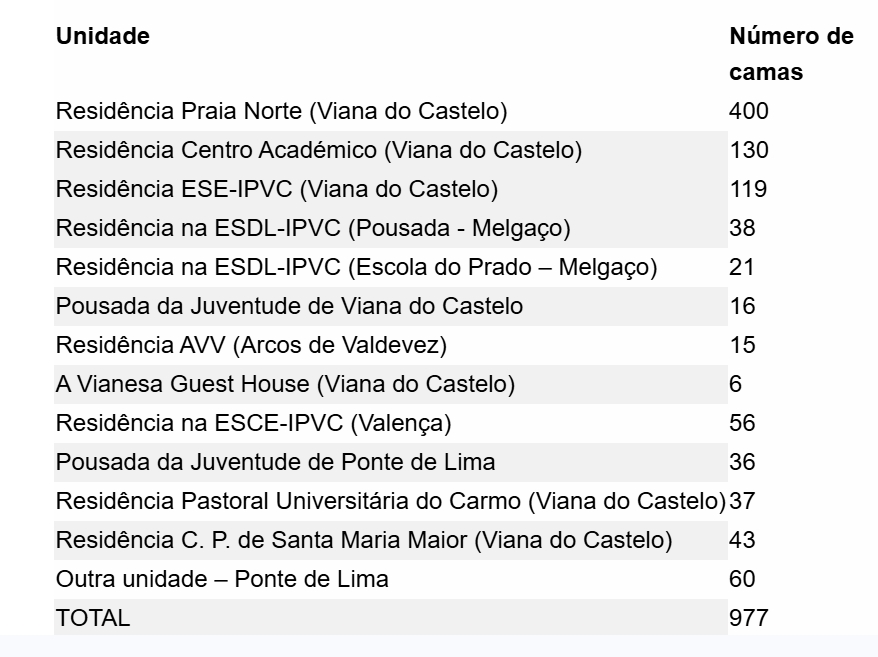Select "Outra unidade – Ponte de Lima" row

[222, 579]
